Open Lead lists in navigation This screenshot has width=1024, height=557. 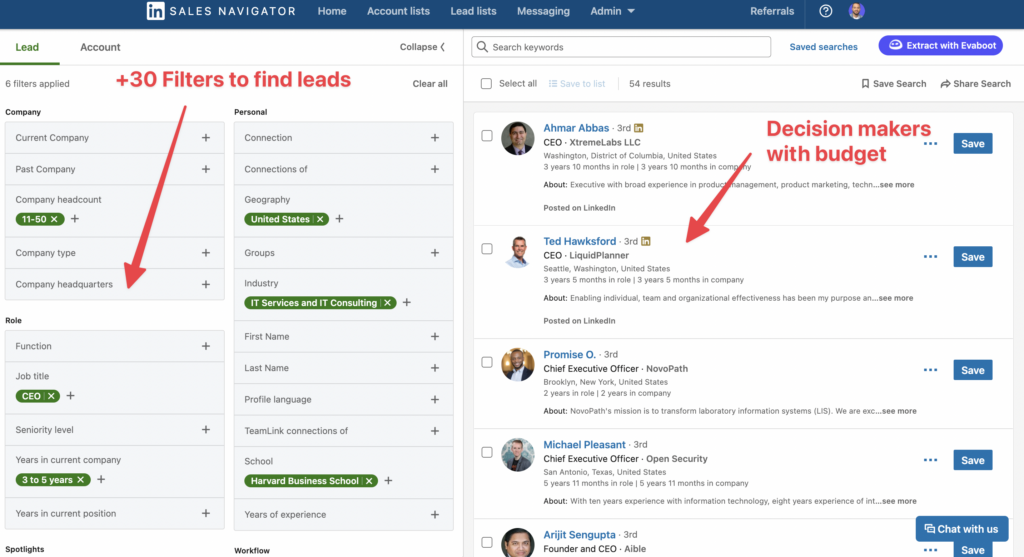point(473,11)
